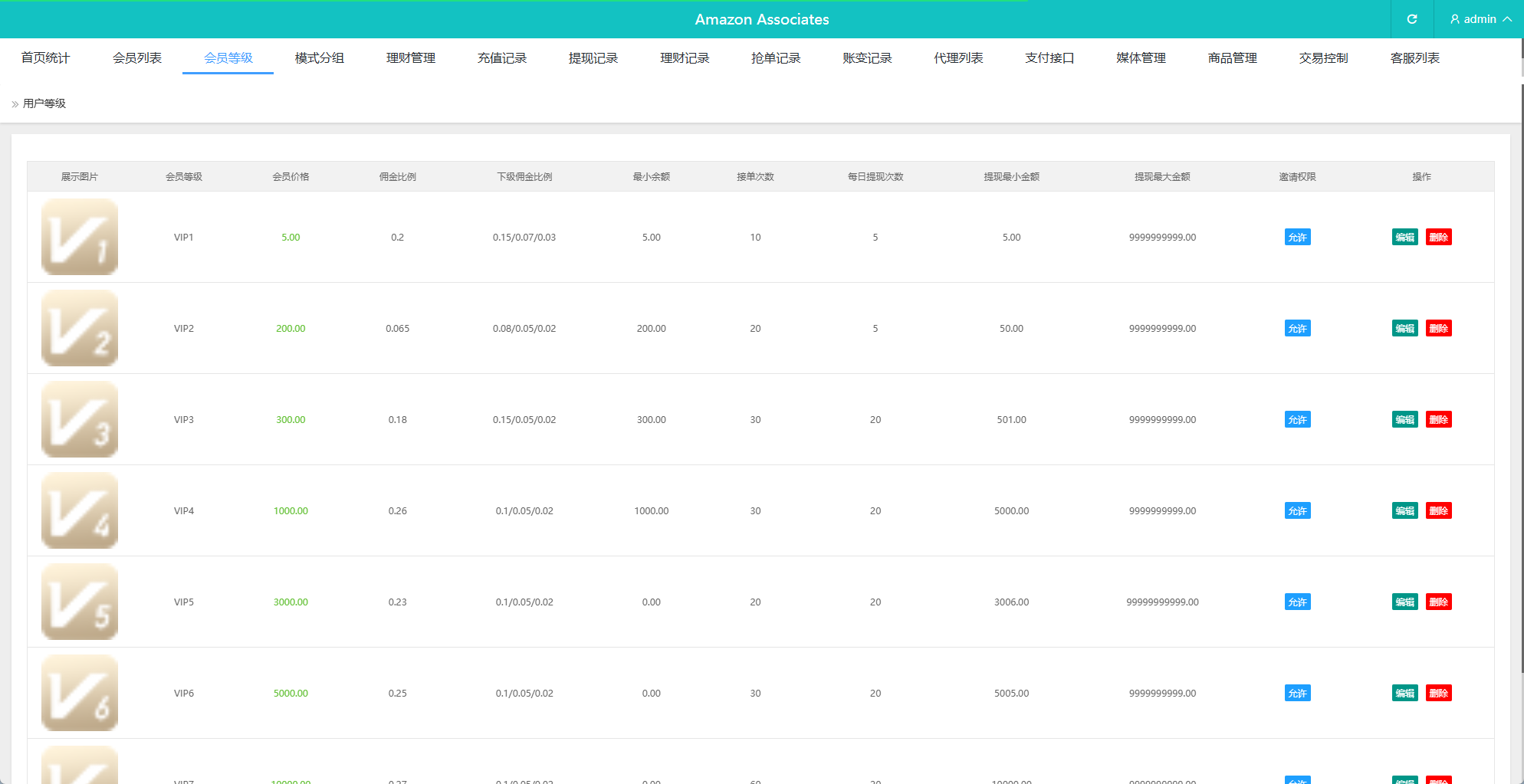Open the 会员列表 tab
The height and width of the screenshot is (784, 1524).
pos(136,58)
